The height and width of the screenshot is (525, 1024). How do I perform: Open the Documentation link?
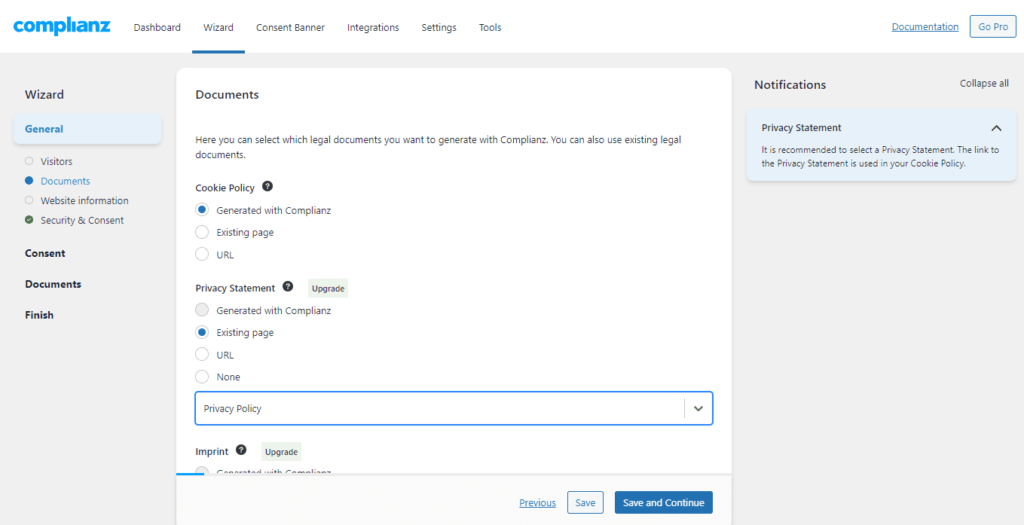click(925, 27)
